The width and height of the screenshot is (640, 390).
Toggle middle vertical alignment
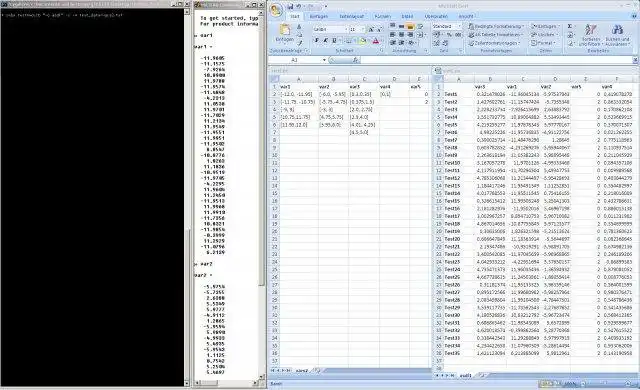401,27
